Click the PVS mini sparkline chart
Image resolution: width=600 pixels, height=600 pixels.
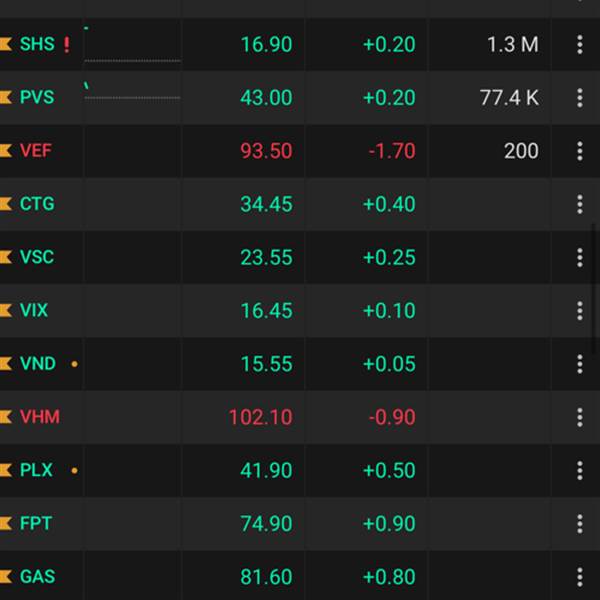tap(132, 94)
